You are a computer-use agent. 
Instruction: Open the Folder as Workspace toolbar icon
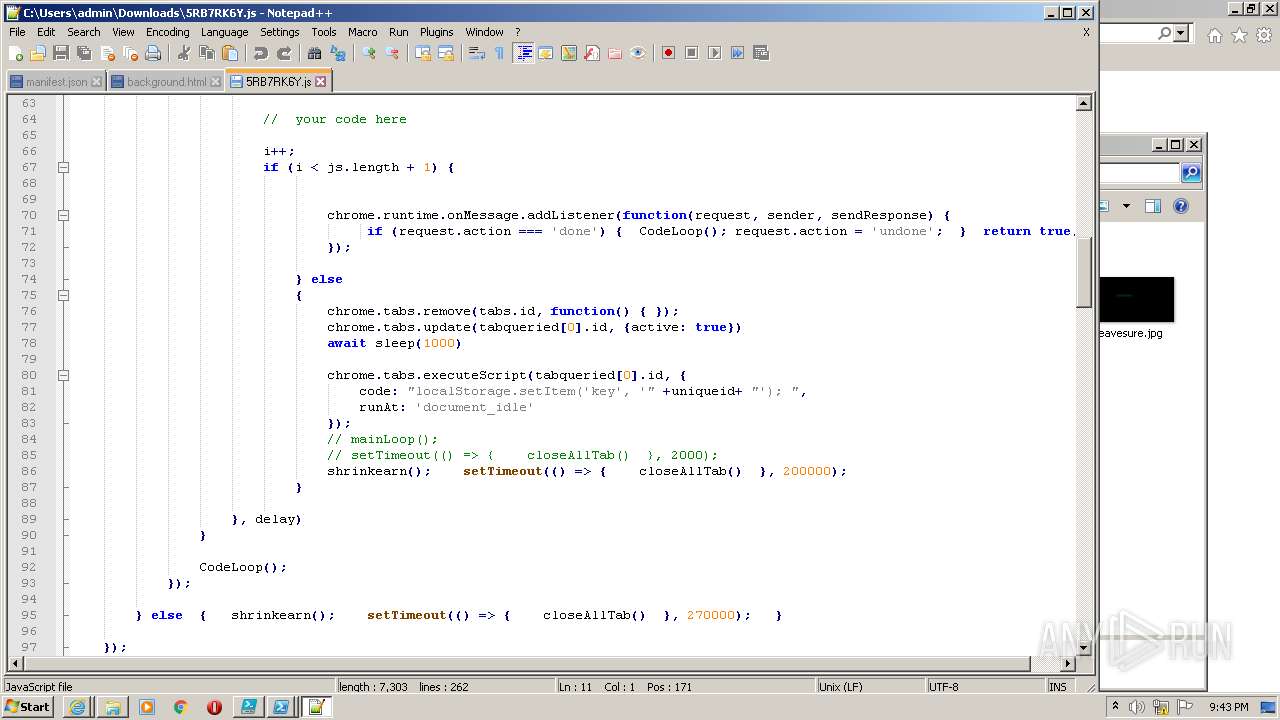pos(615,53)
